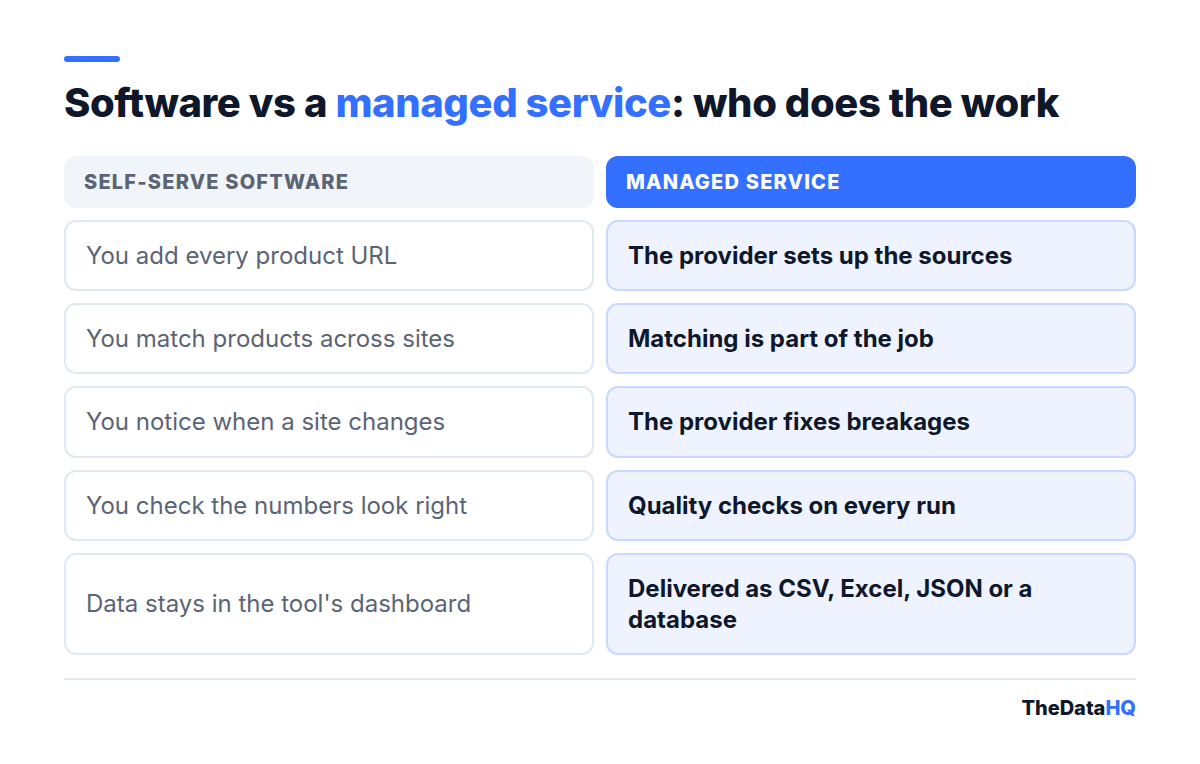Screen dimensions: 1200x764
Task: Click 'The provider sets up the sources' cell
Action: point(871,255)
